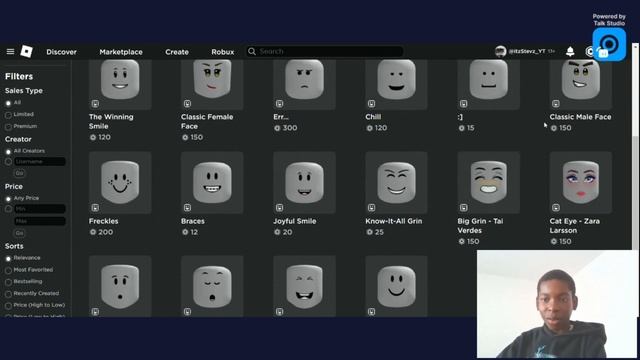Click bundle icon on Joyful Smile
Screen dimensions: 640x360
click(x=280, y=208)
